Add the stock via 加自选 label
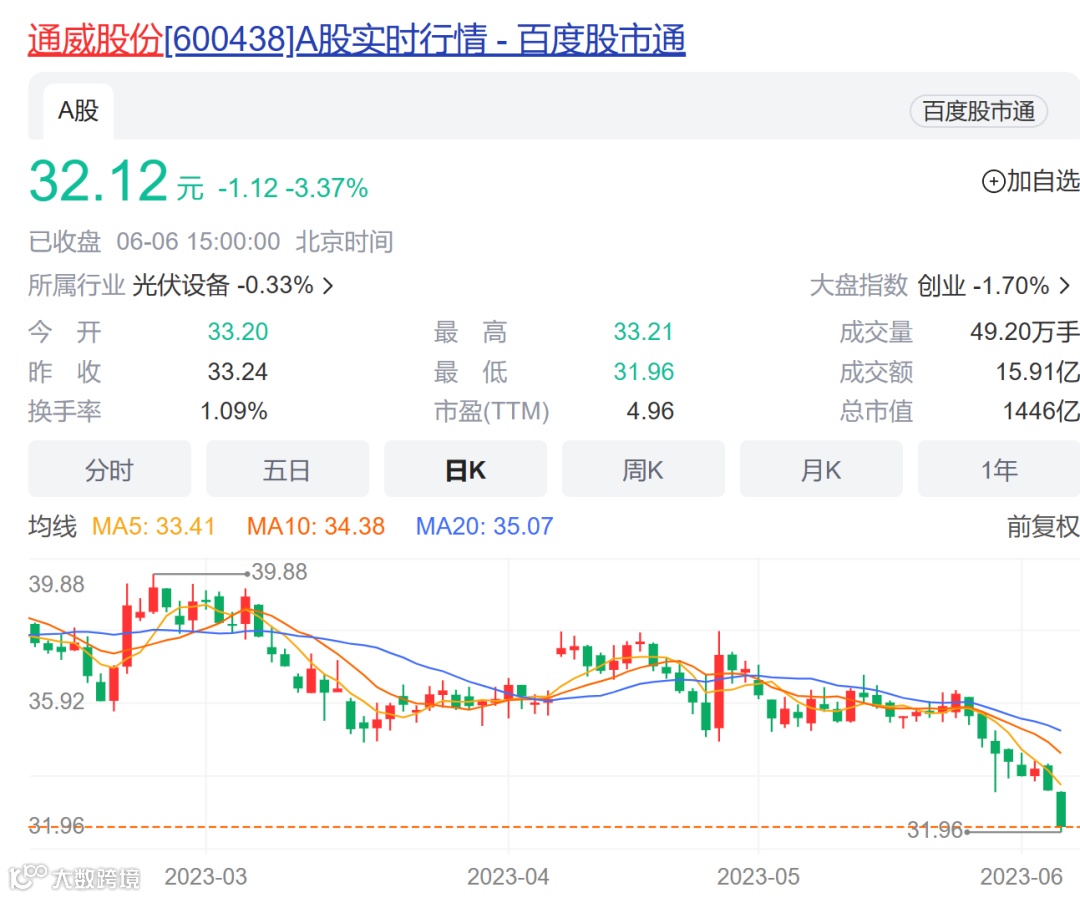The width and height of the screenshot is (1080, 898). [1043, 181]
